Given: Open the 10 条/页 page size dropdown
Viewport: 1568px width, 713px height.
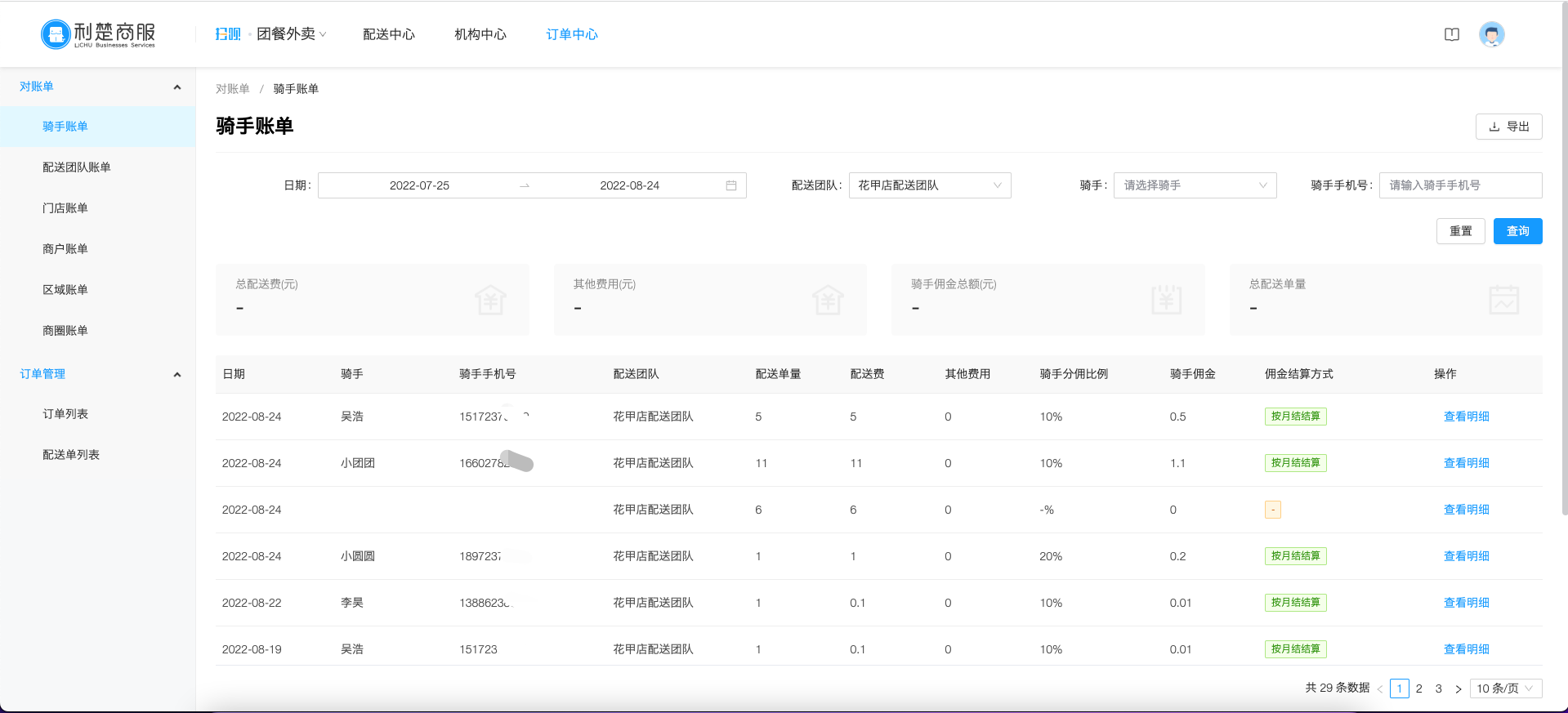Looking at the screenshot, I should tap(1505, 688).
